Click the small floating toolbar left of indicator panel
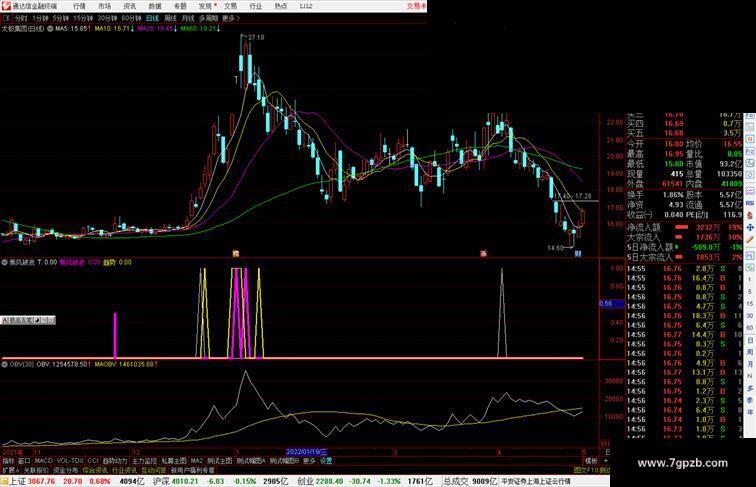Viewport: 756px width, 487px height. [x=27, y=320]
